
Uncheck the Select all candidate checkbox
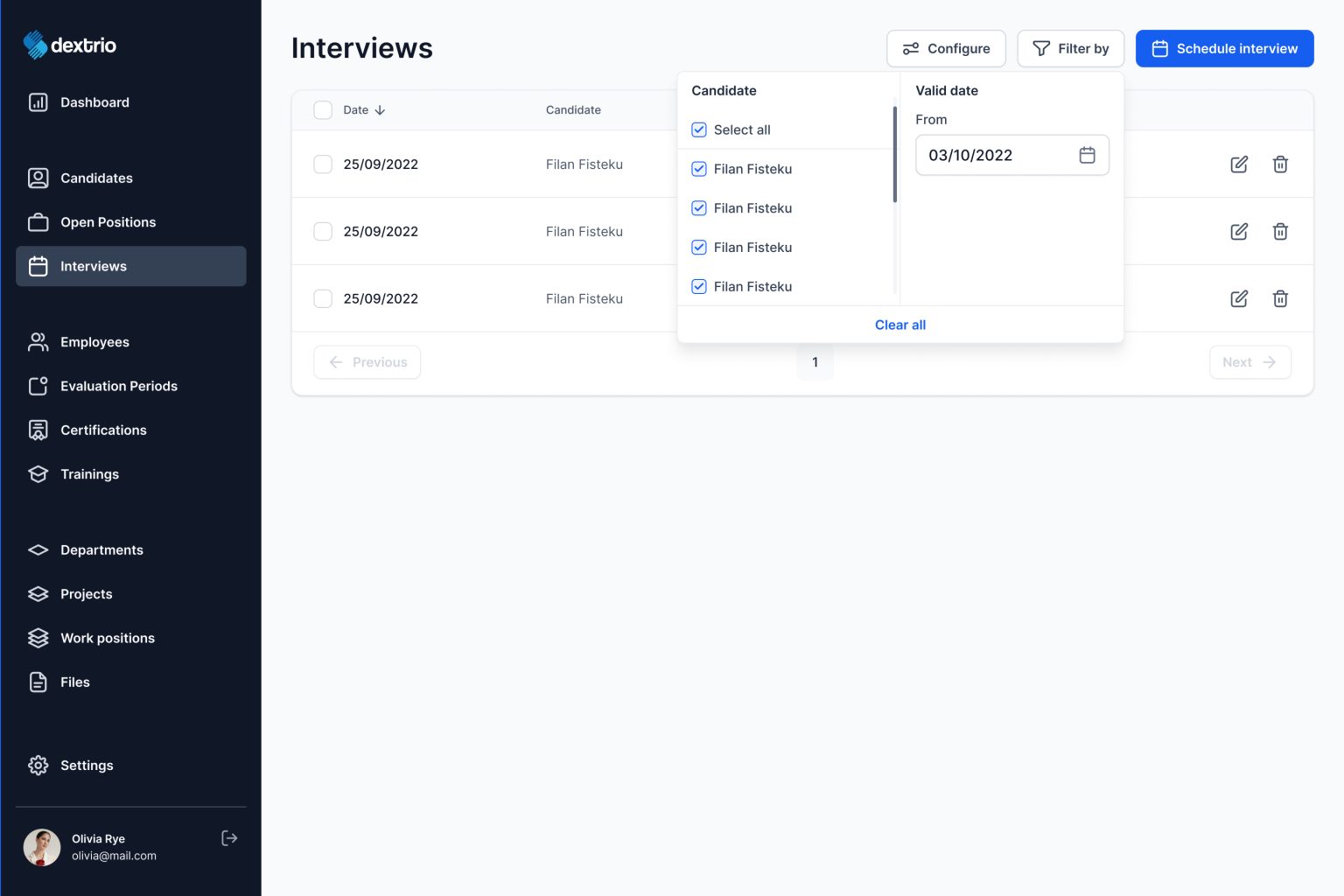point(699,129)
